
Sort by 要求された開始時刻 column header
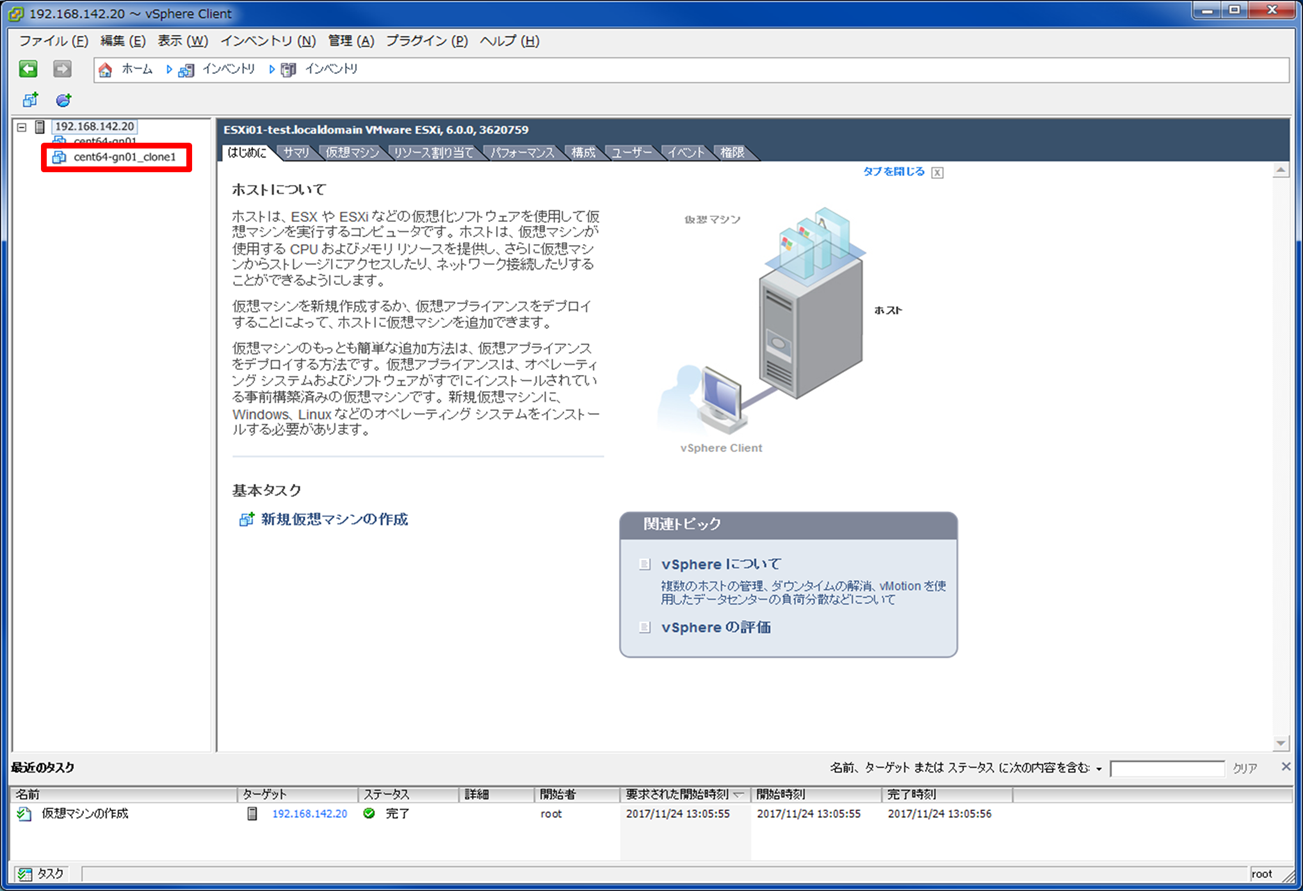(x=685, y=795)
